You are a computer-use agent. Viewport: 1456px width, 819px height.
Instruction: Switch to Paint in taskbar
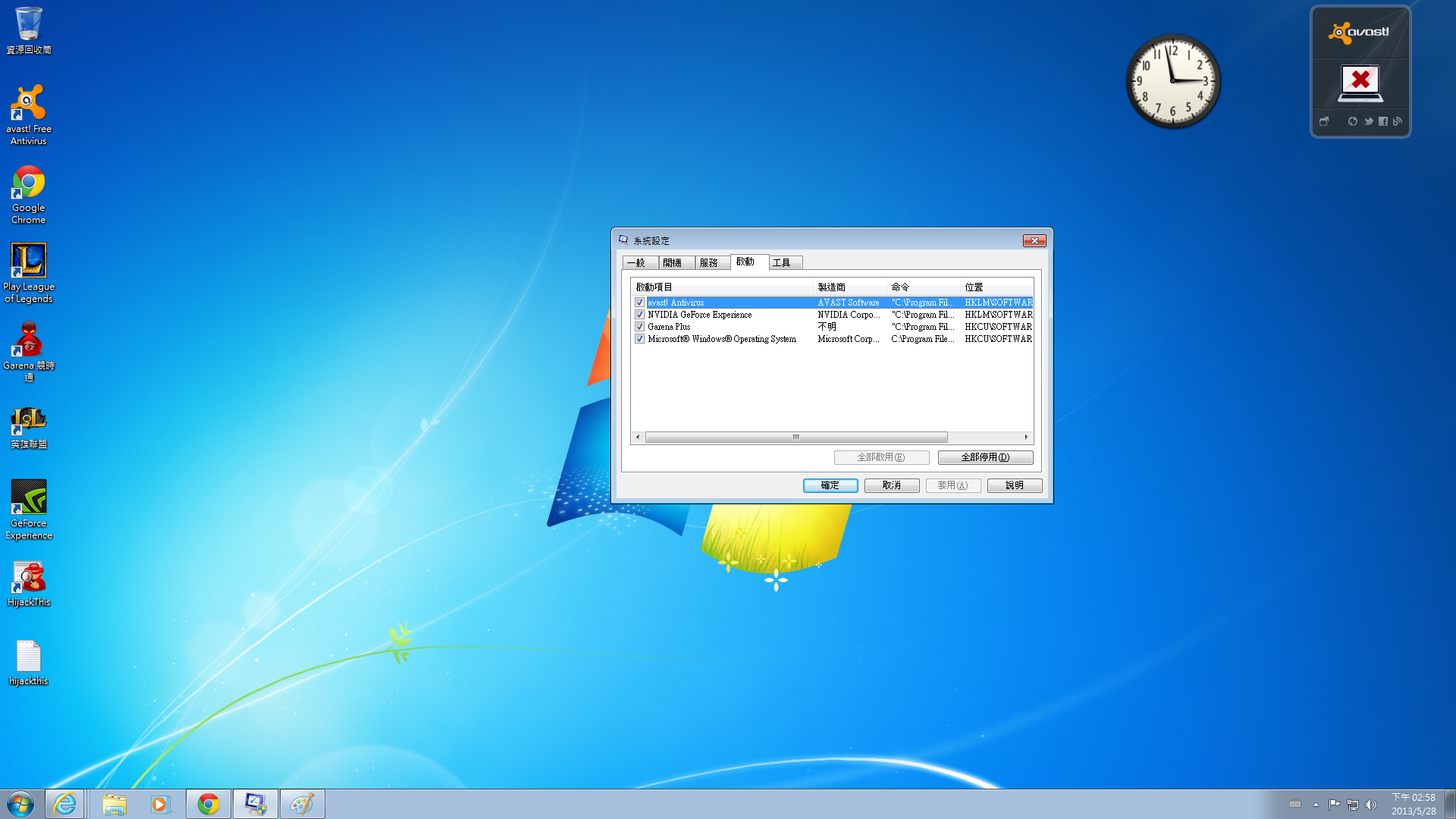pos(303,804)
